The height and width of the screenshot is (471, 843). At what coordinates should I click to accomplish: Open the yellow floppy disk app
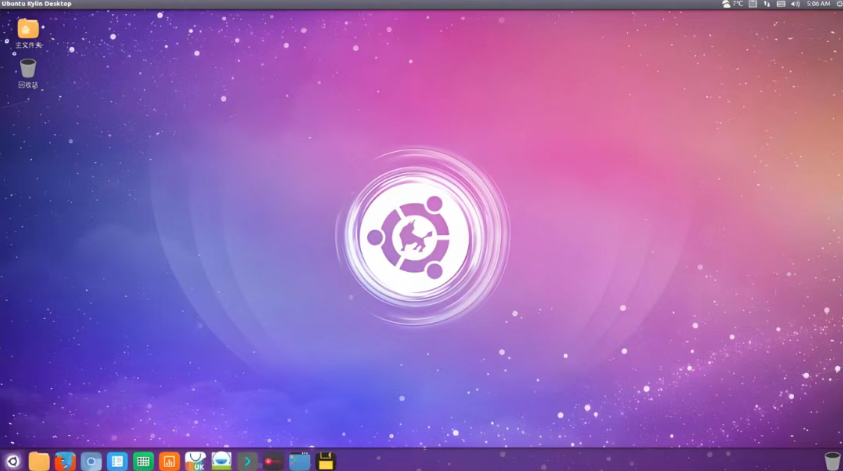point(325,461)
